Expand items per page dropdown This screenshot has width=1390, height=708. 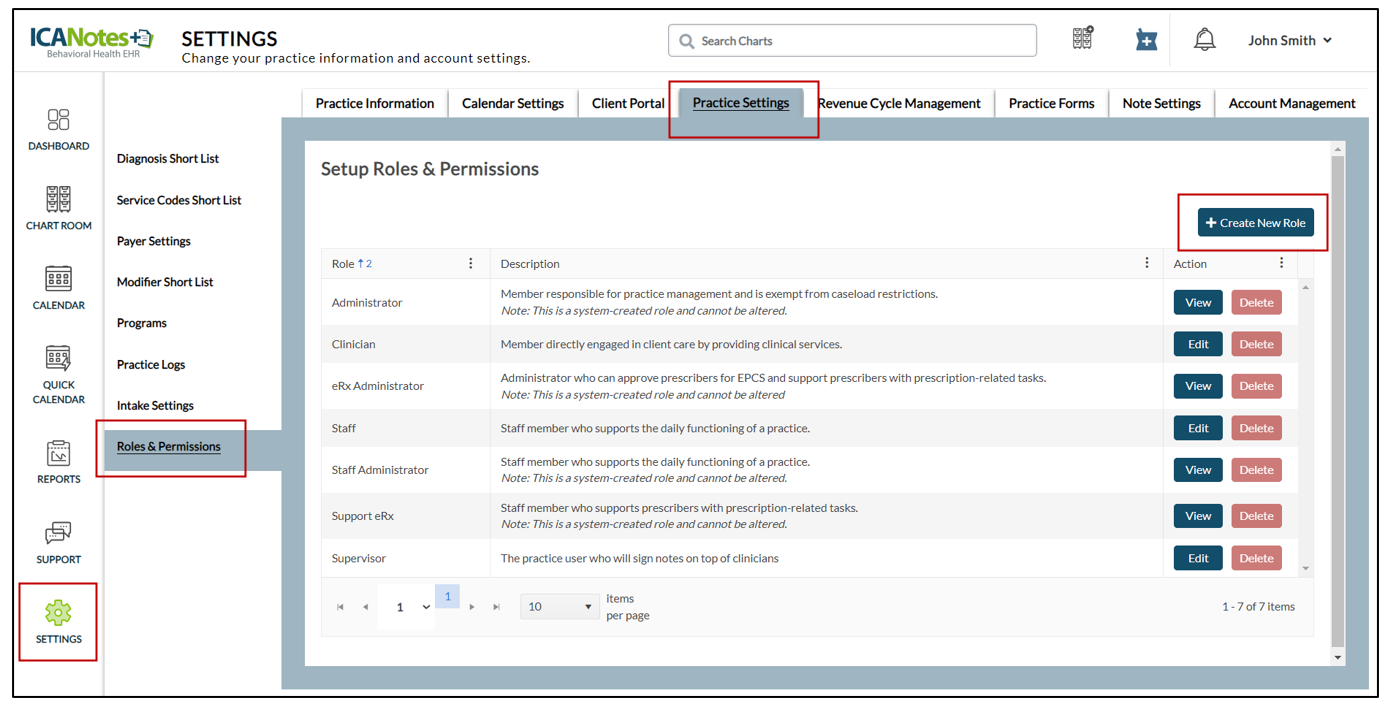point(559,607)
